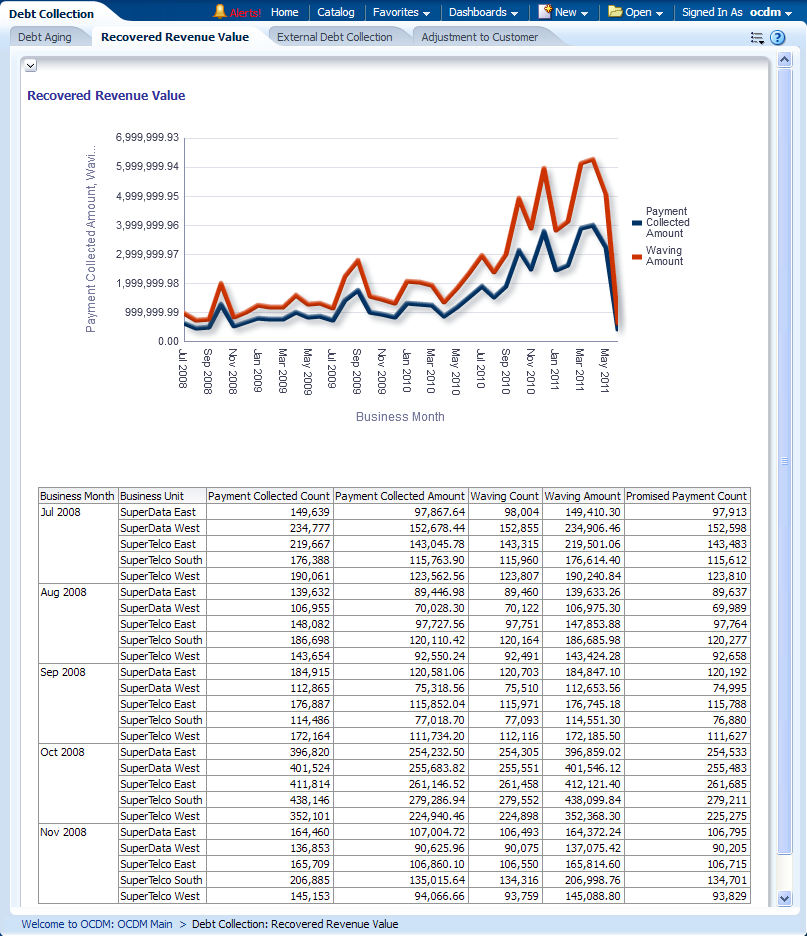
Task: Click the New document icon
Action: [x=545, y=12]
